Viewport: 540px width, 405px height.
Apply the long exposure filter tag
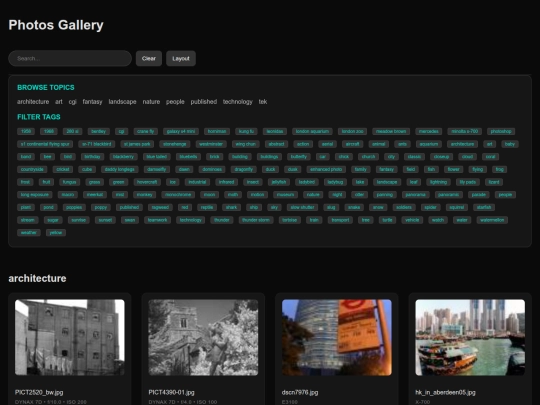(x=35, y=195)
